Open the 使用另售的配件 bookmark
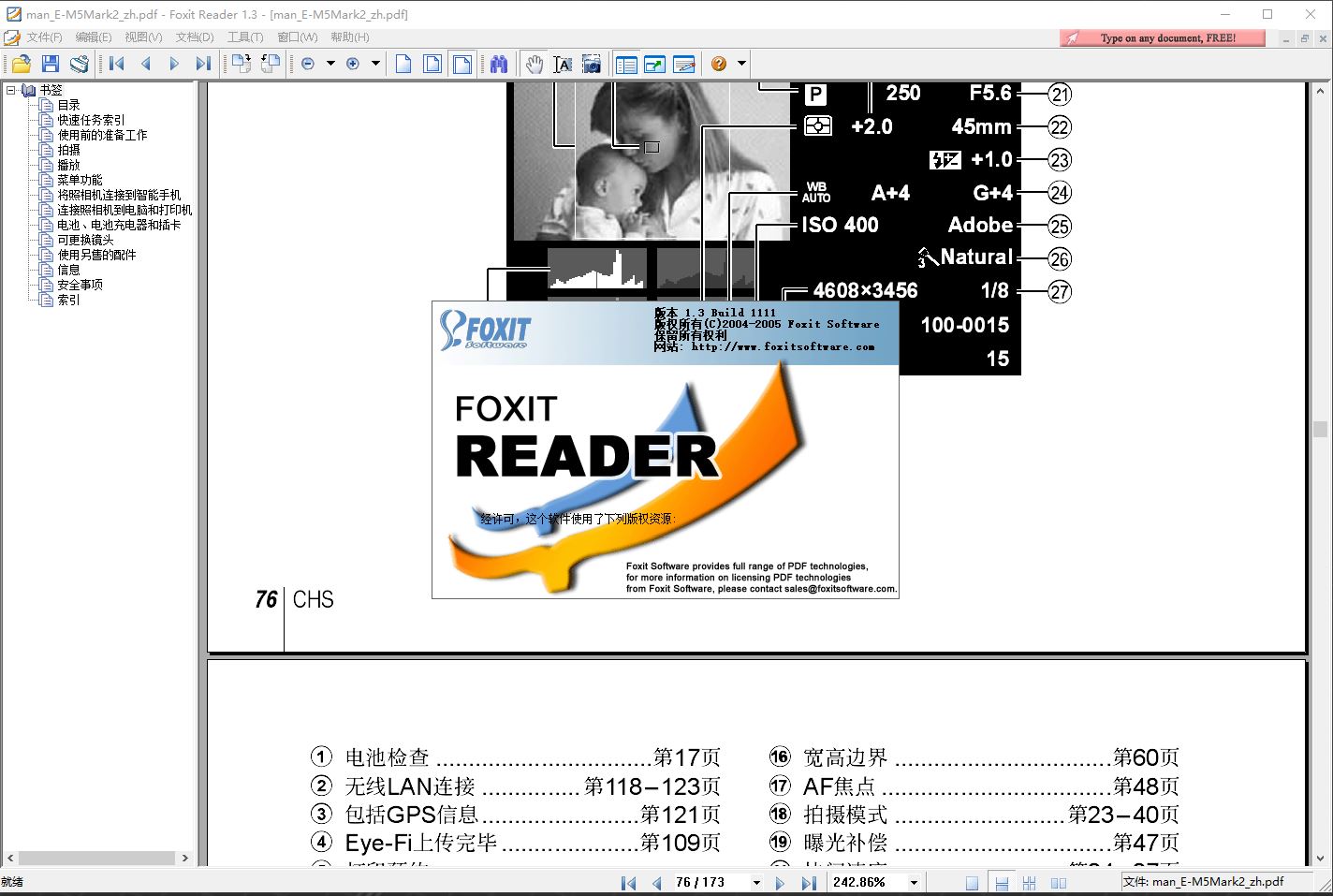This screenshot has width=1333, height=896. point(96,255)
